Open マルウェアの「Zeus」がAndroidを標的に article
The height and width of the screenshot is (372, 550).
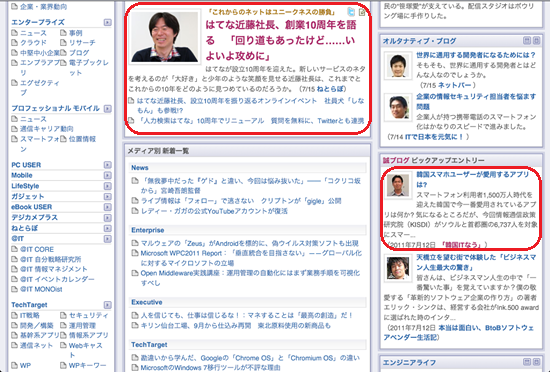250,243
